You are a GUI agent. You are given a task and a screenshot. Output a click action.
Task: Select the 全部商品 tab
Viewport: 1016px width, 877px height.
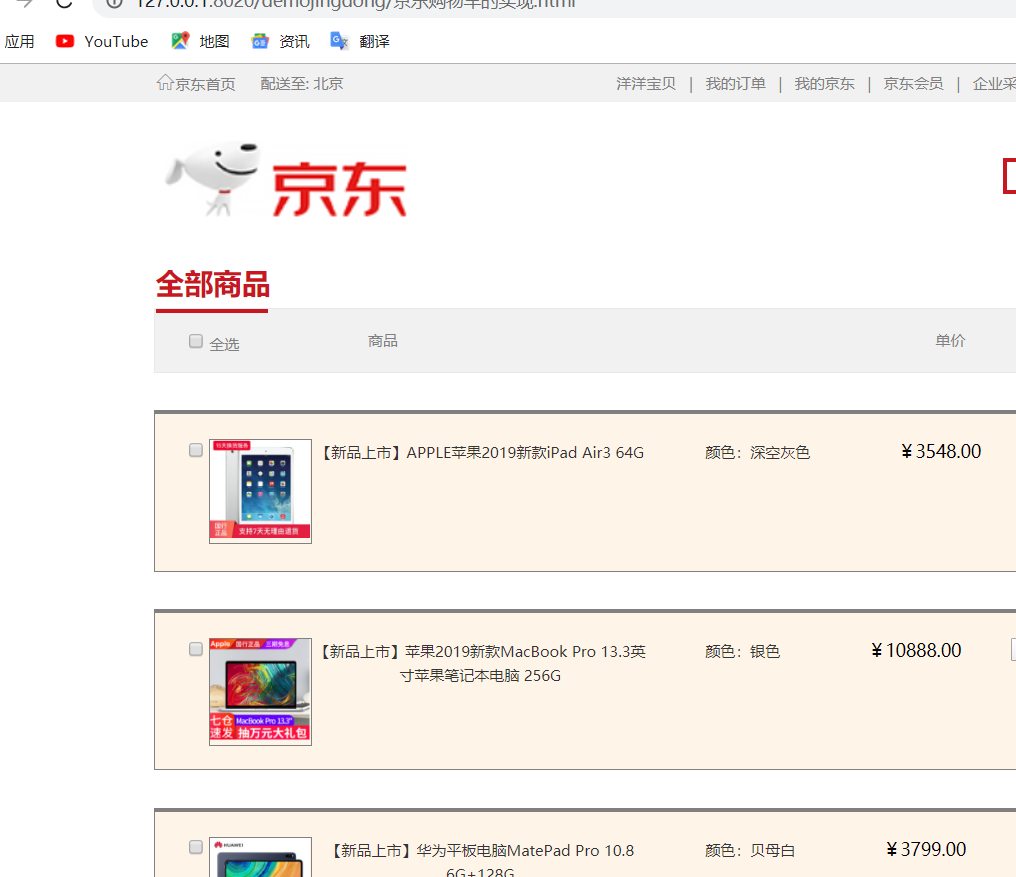pos(213,285)
